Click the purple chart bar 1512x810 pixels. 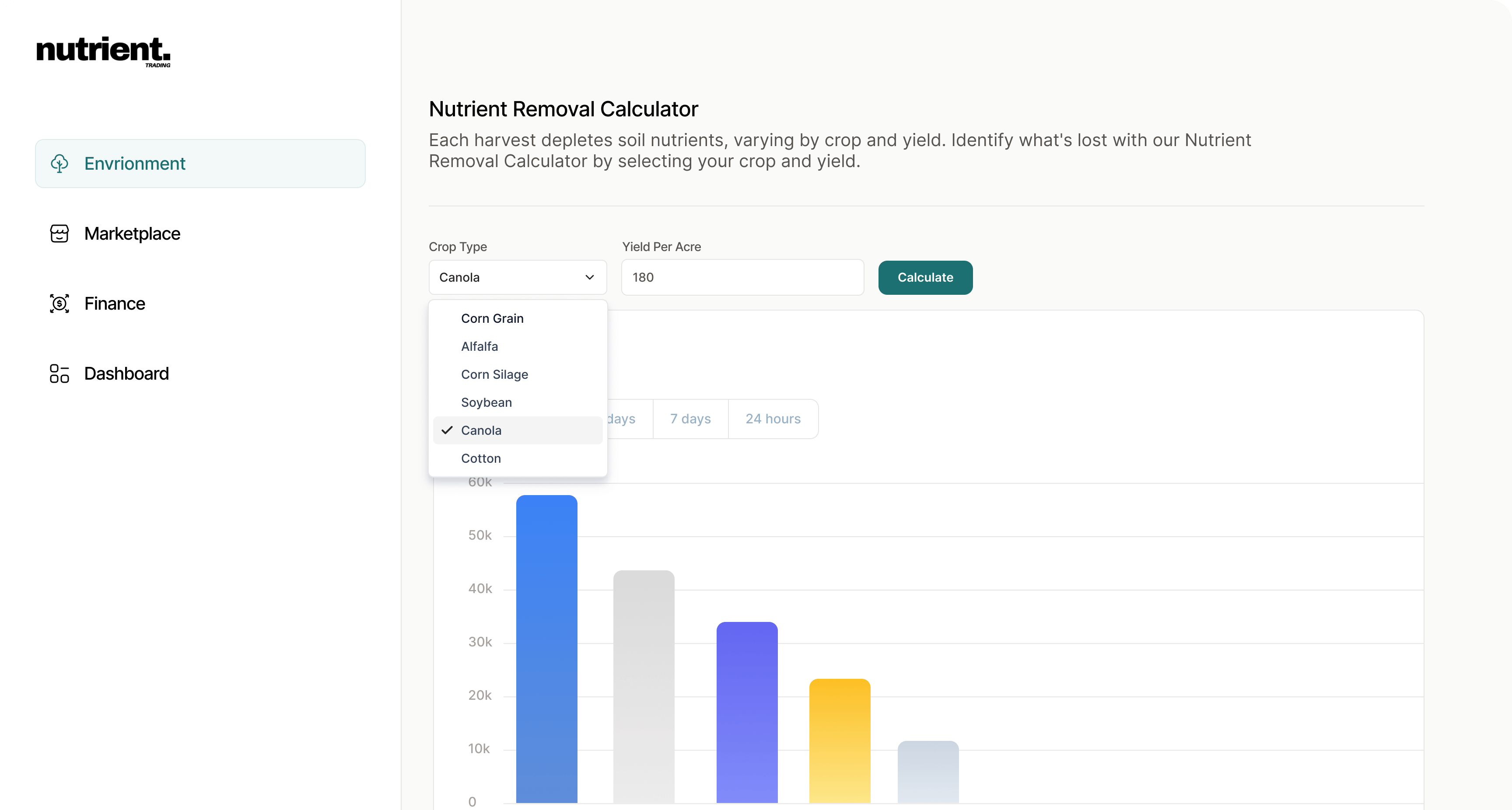[747, 712]
